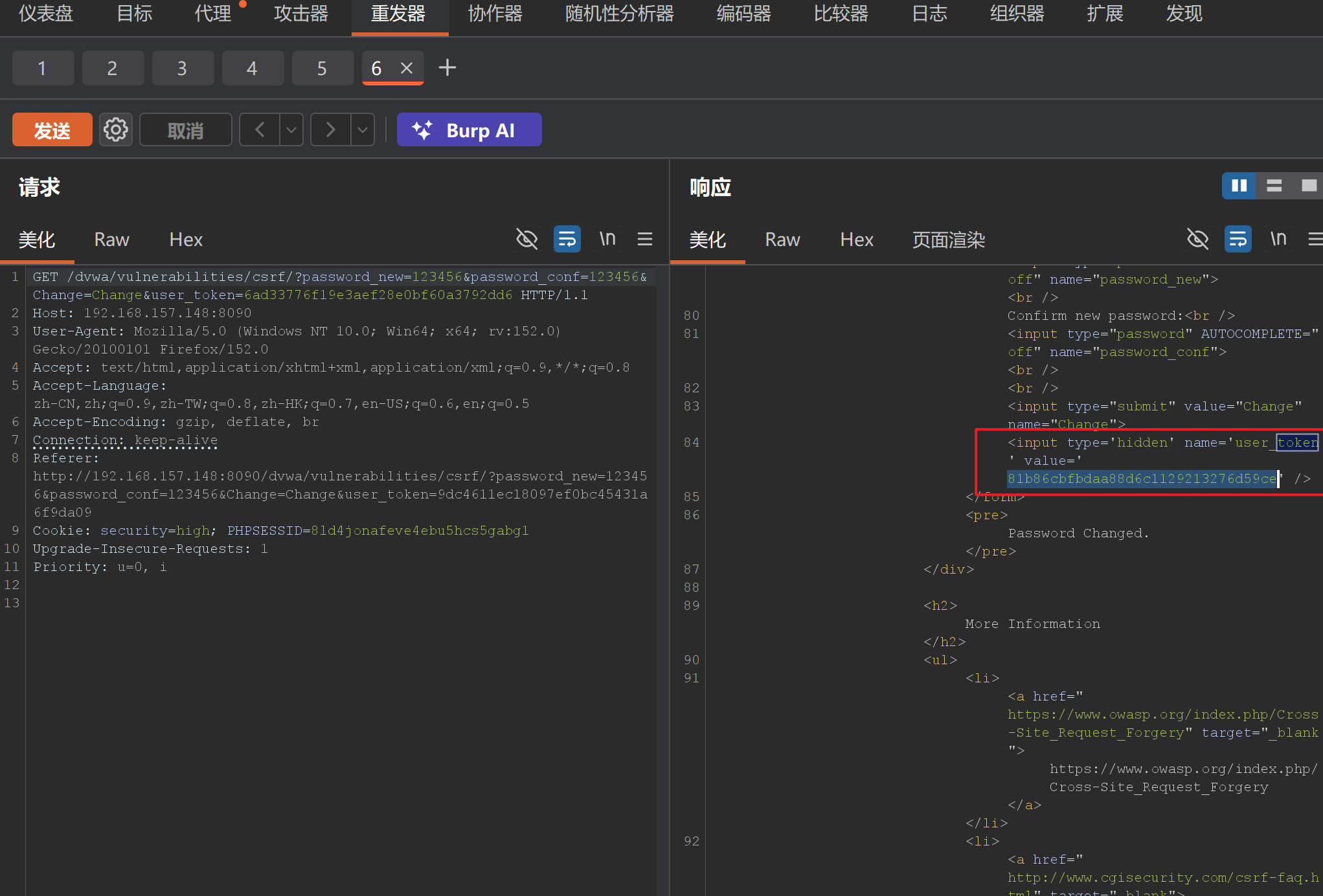Toggle non-printable \n display in response pane

click(1278, 239)
